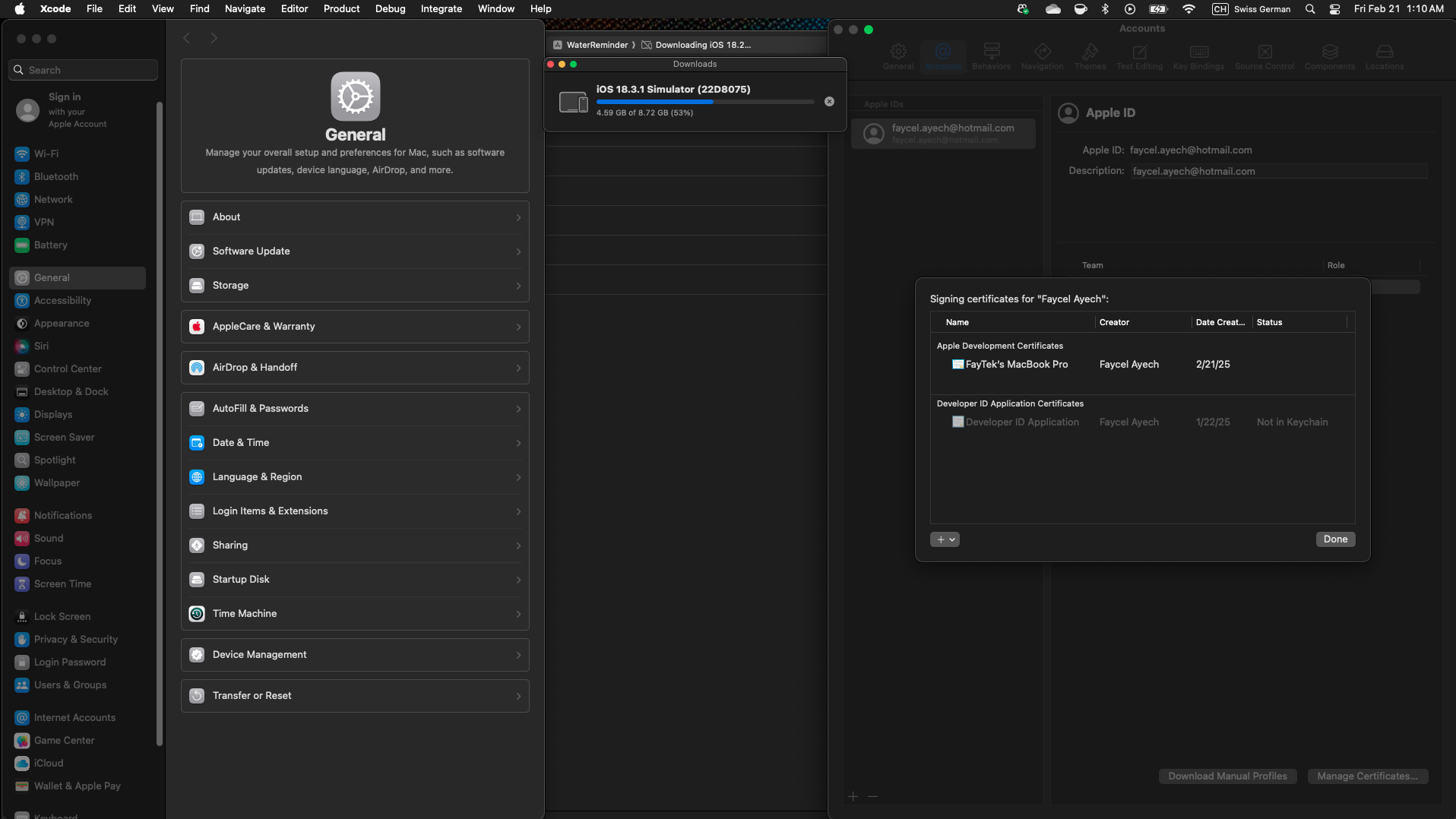Open Source Control preferences icon

click(x=1264, y=52)
